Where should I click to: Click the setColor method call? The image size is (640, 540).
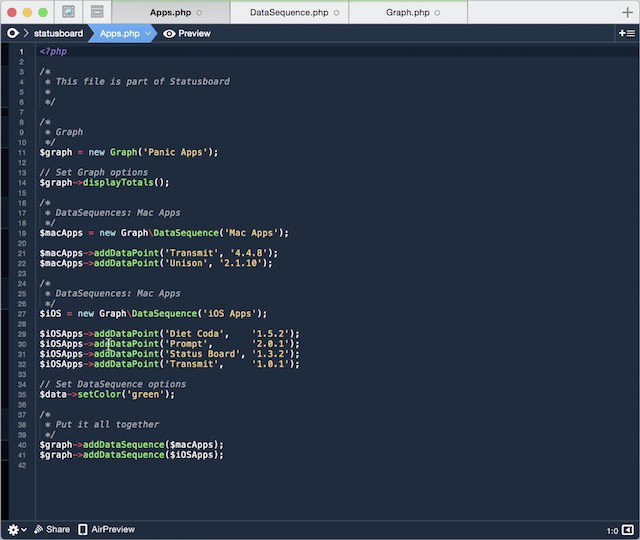pyautogui.click(x=99, y=394)
